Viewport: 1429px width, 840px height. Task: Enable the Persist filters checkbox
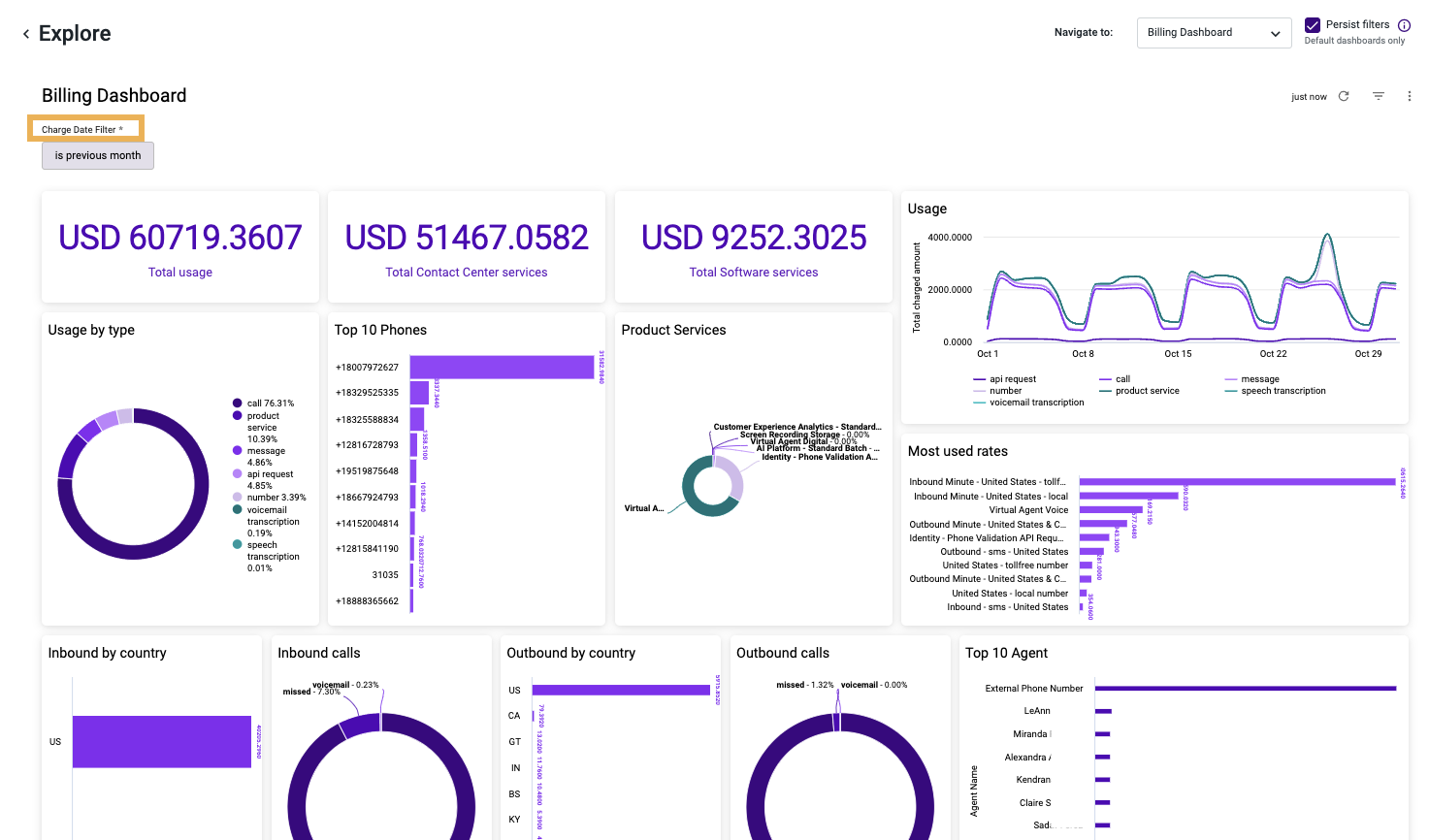pyautogui.click(x=1313, y=24)
